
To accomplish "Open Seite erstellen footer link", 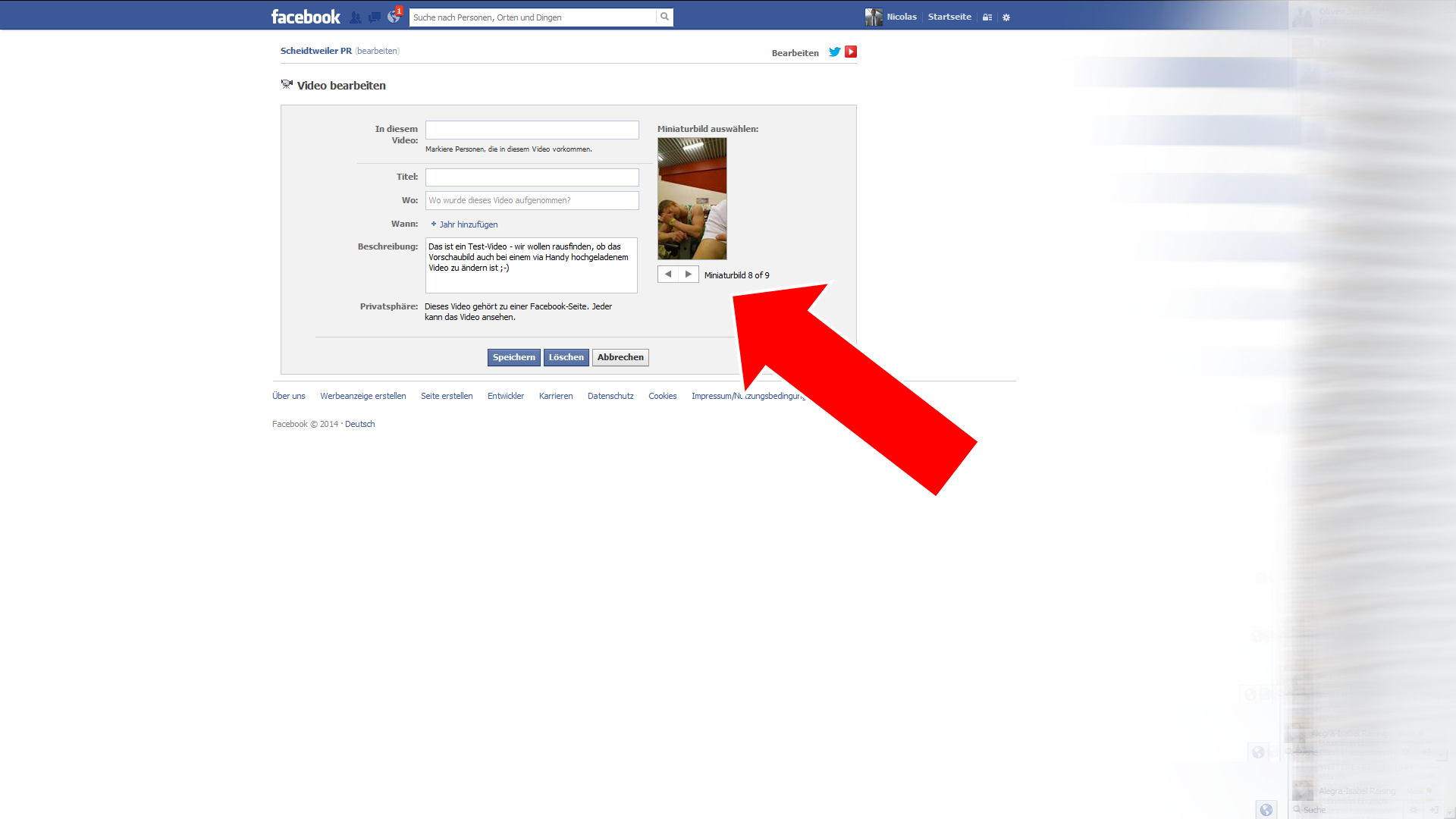I will coord(447,396).
